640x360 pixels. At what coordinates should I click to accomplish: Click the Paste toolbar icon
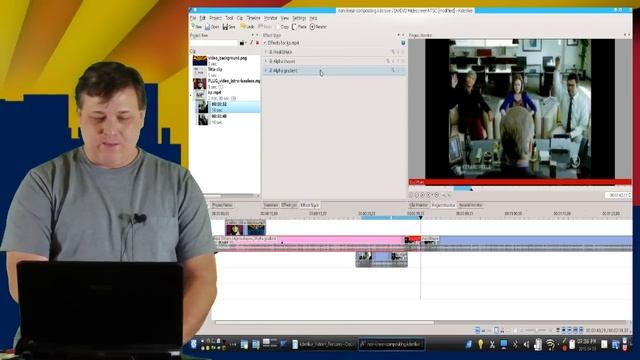[300, 27]
